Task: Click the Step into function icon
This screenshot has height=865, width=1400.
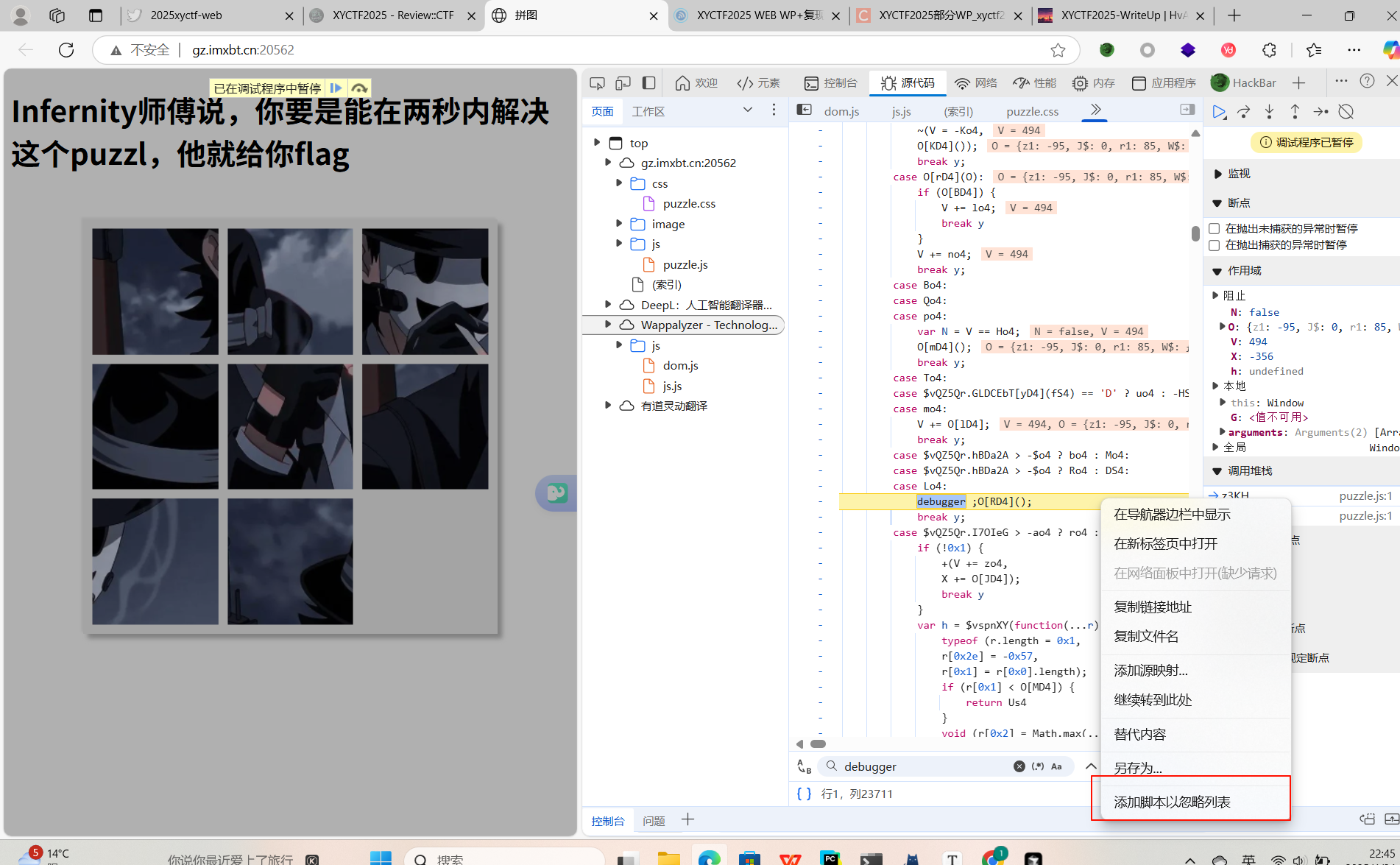Action: click(1270, 112)
